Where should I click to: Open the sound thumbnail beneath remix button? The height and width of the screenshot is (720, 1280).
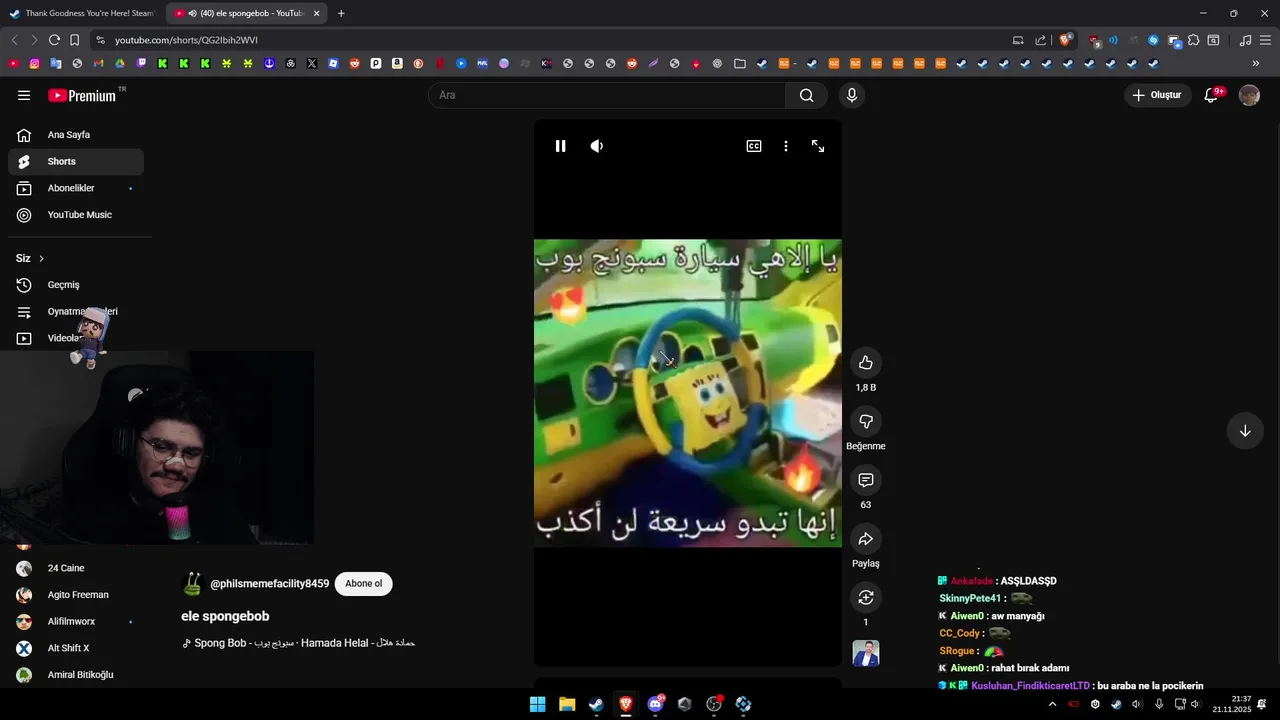coord(866,654)
